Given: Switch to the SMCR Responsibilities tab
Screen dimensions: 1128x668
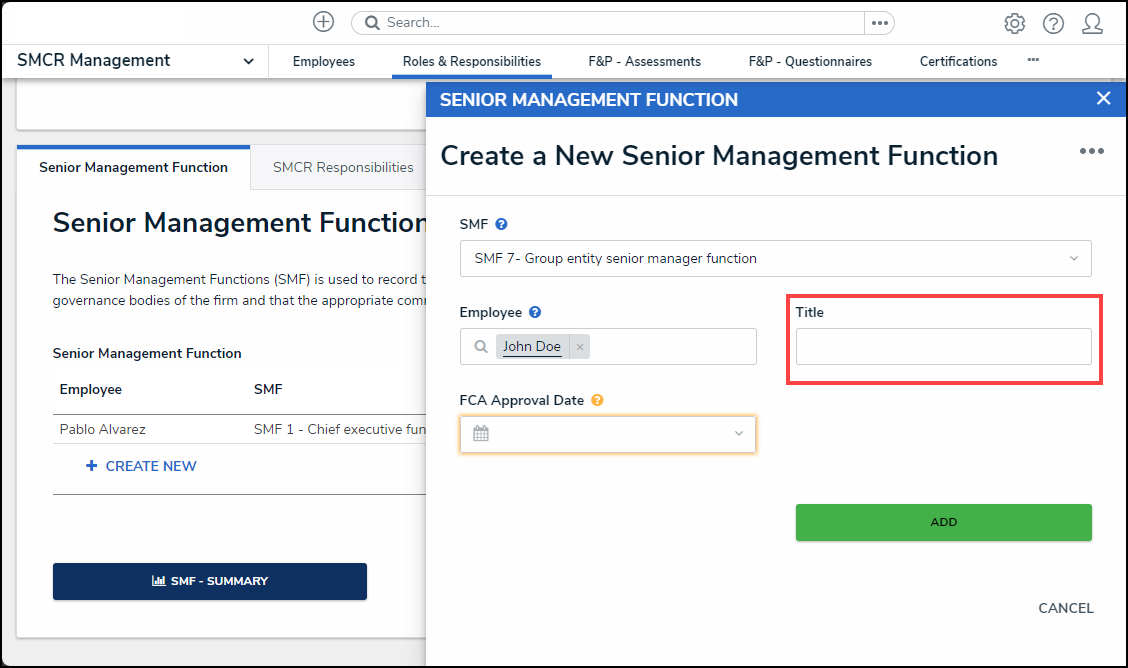Looking at the screenshot, I should (x=343, y=167).
